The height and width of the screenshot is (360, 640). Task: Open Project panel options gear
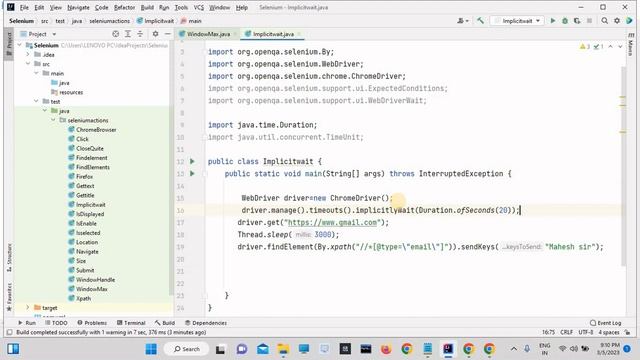155,34
